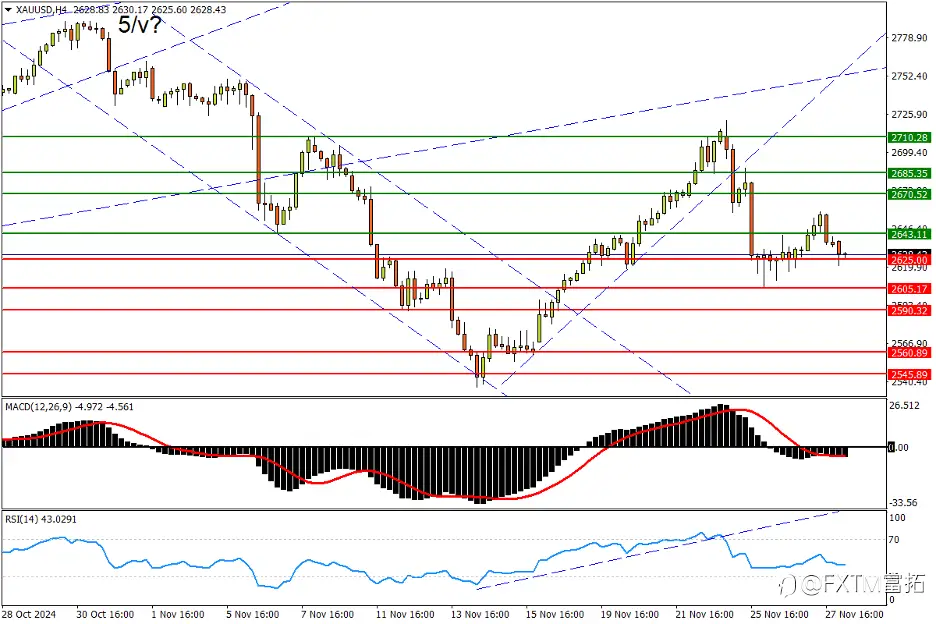Click the 13 Nov 16:00 time label
The image size is (936, 624).
tap(480, 614)
